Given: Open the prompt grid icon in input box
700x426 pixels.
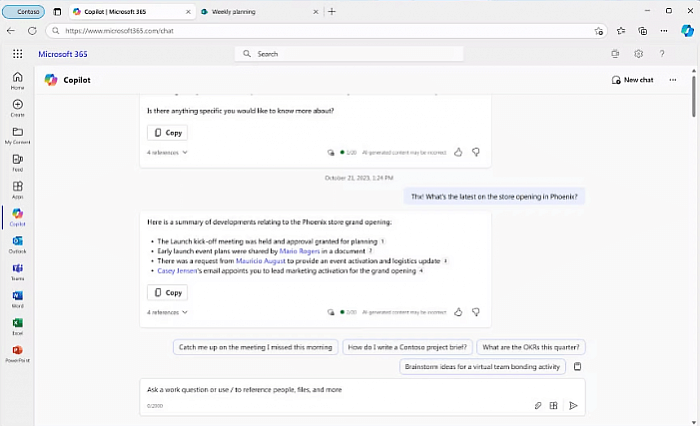Looking at the screenshot, I should (554, 405).
